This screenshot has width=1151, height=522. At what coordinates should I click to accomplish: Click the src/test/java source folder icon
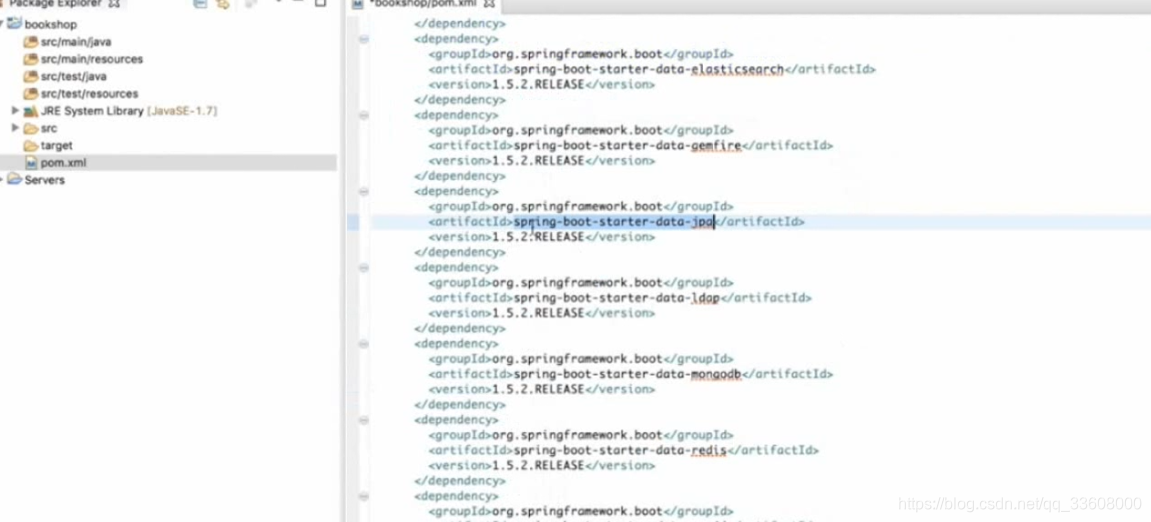(31, 76)
